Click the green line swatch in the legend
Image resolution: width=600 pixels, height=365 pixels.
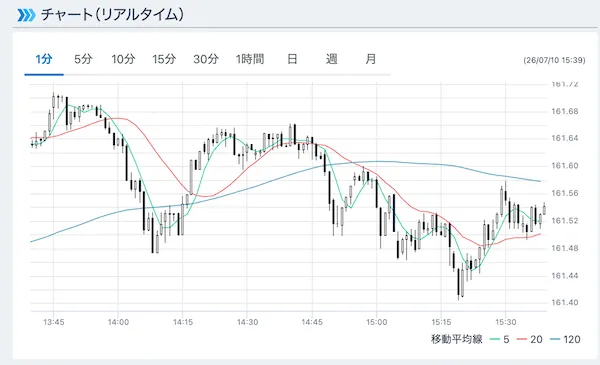click(x=495, y=339)
